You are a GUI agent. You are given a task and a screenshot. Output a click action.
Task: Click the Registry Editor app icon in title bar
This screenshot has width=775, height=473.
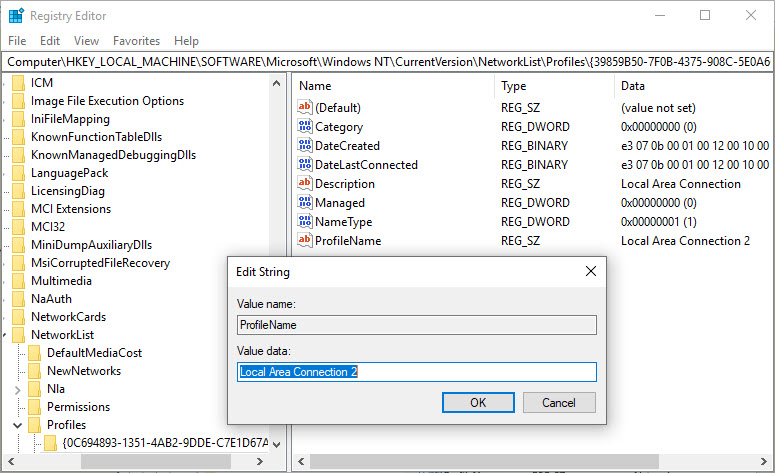pyautogui.click(x=16, y=16)
